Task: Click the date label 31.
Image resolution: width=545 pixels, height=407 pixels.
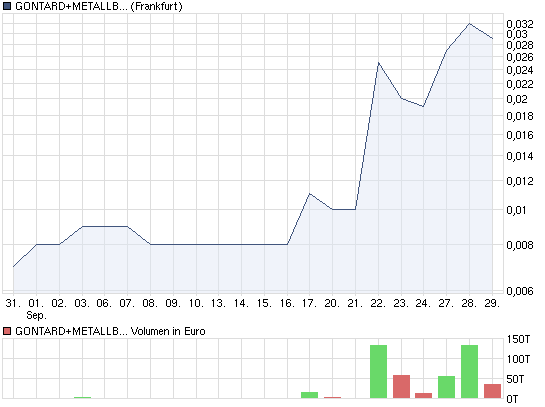Action: pos(13,303)
